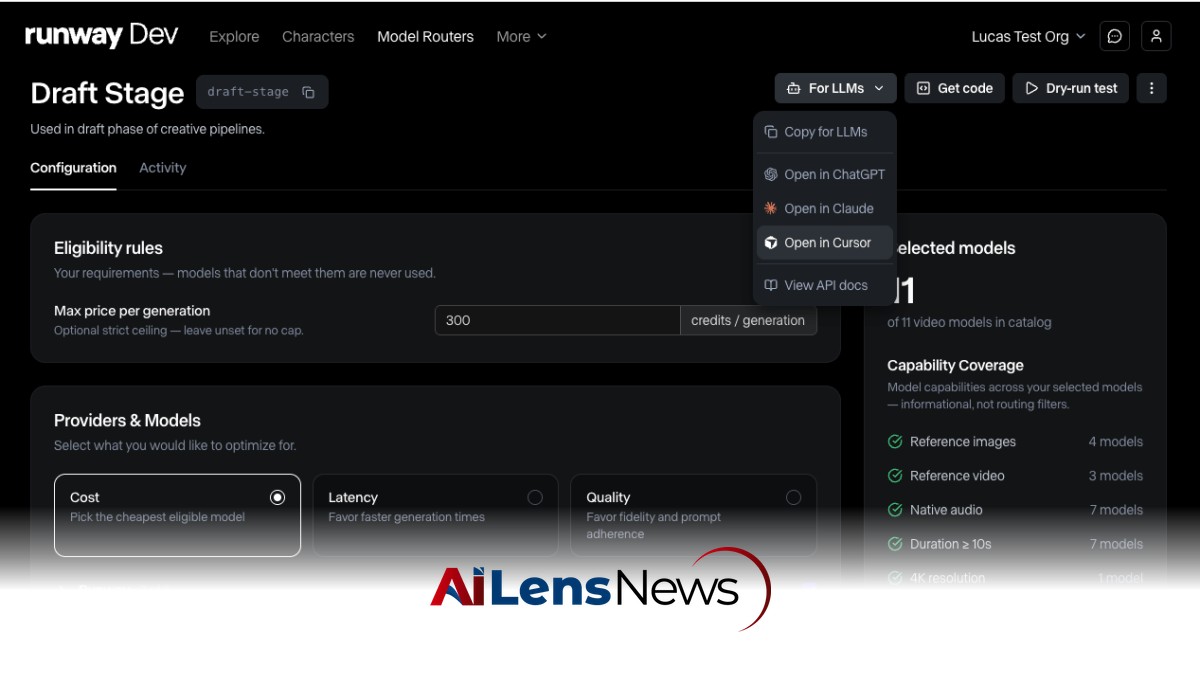Switch to the Configuration tab
Viewport: 1200px width, 675px height.
(73, 168)
